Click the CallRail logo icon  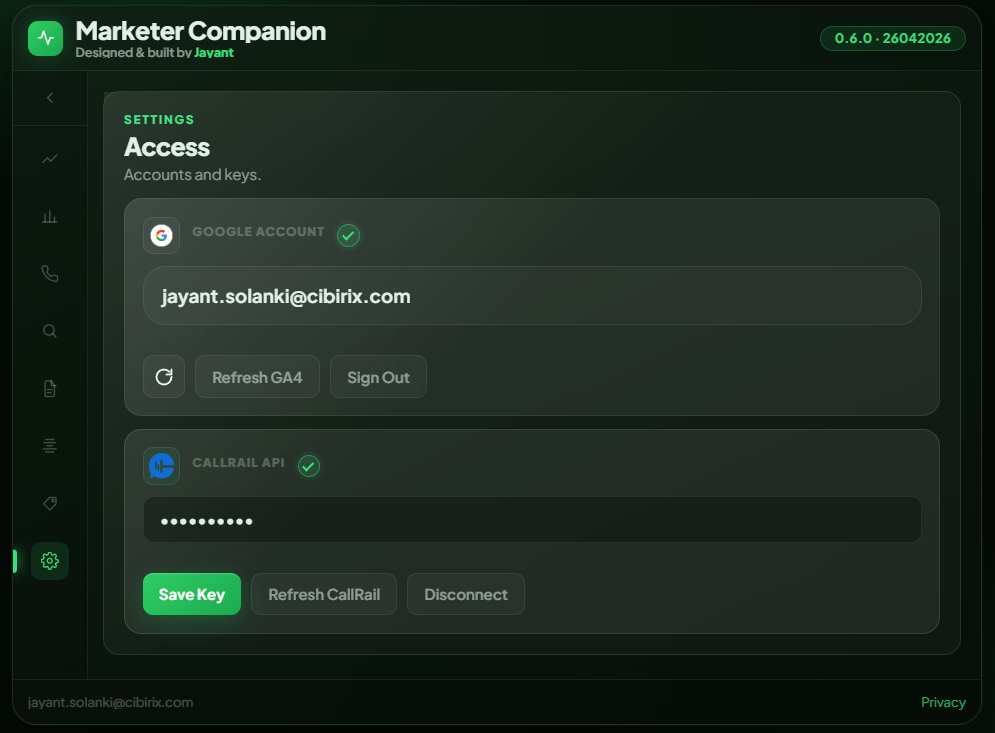coord(161,466)
